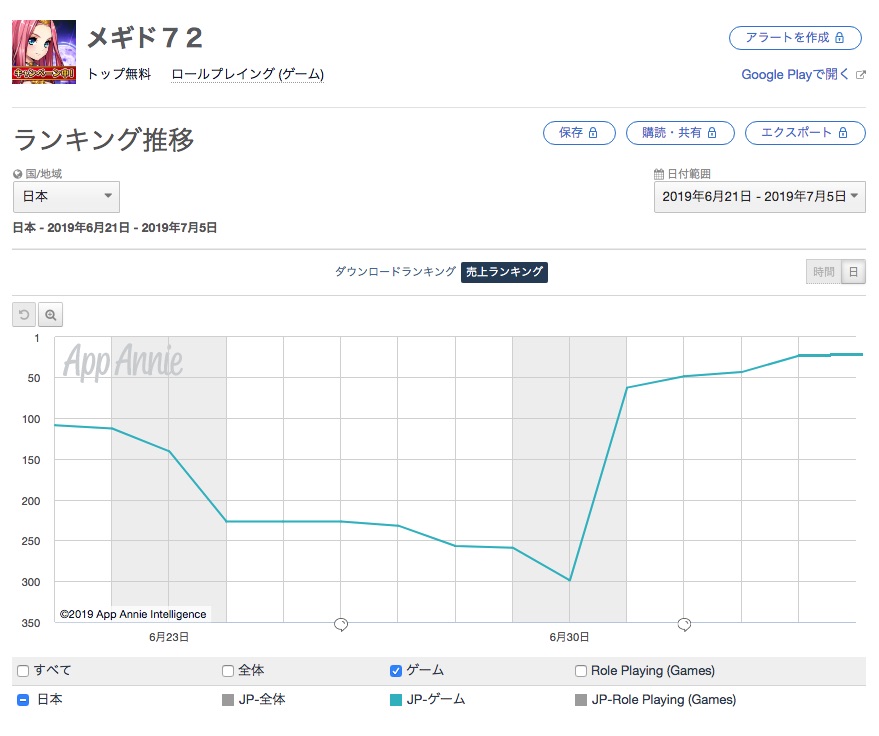Click the ©2019 App Annie Intelligence text
This screenshot has width=879, height=736.
(x=133, y=614)
